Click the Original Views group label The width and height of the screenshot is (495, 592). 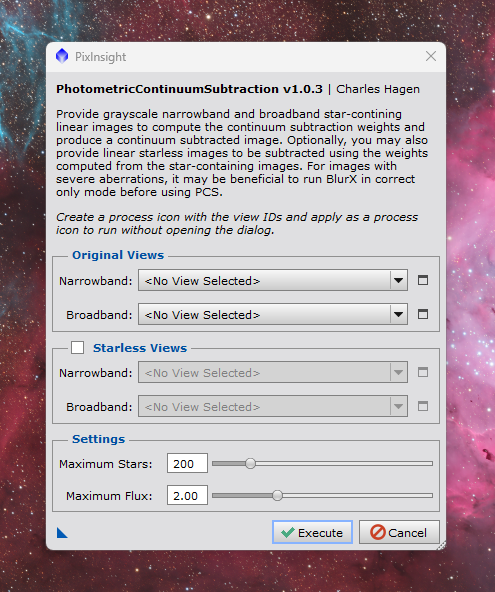point(118,255)
